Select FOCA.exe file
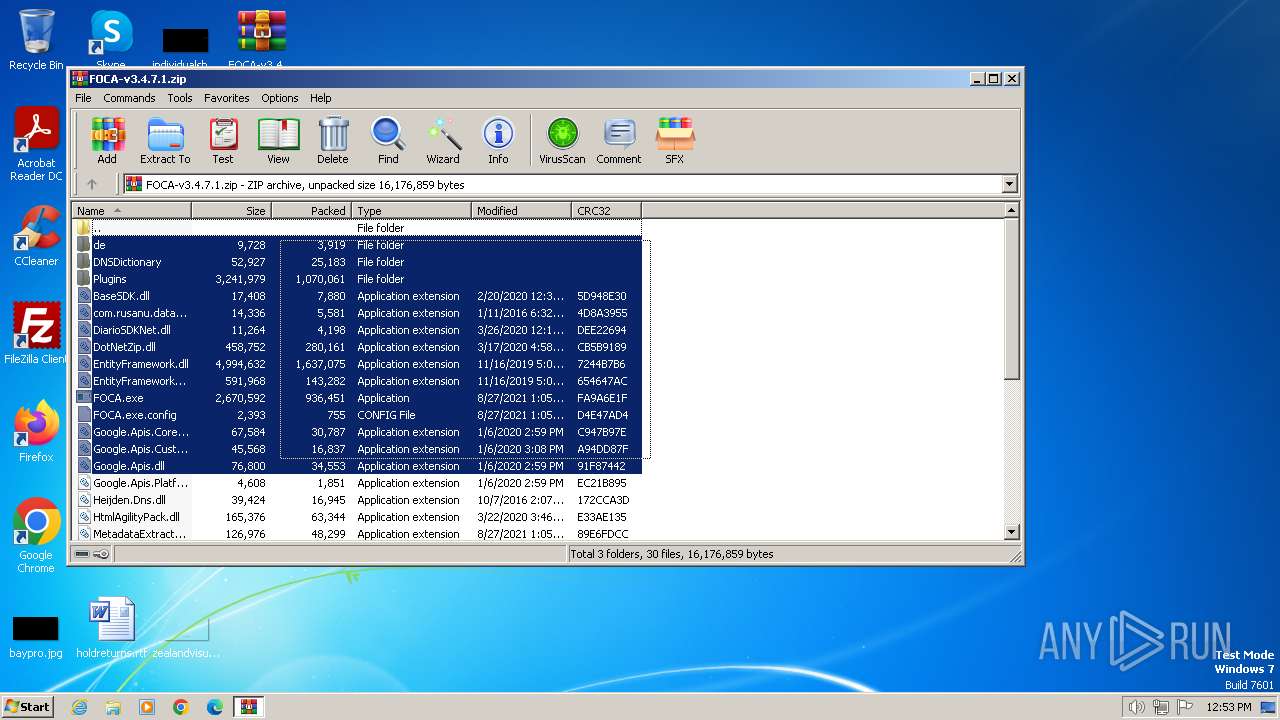 (357, 398)
